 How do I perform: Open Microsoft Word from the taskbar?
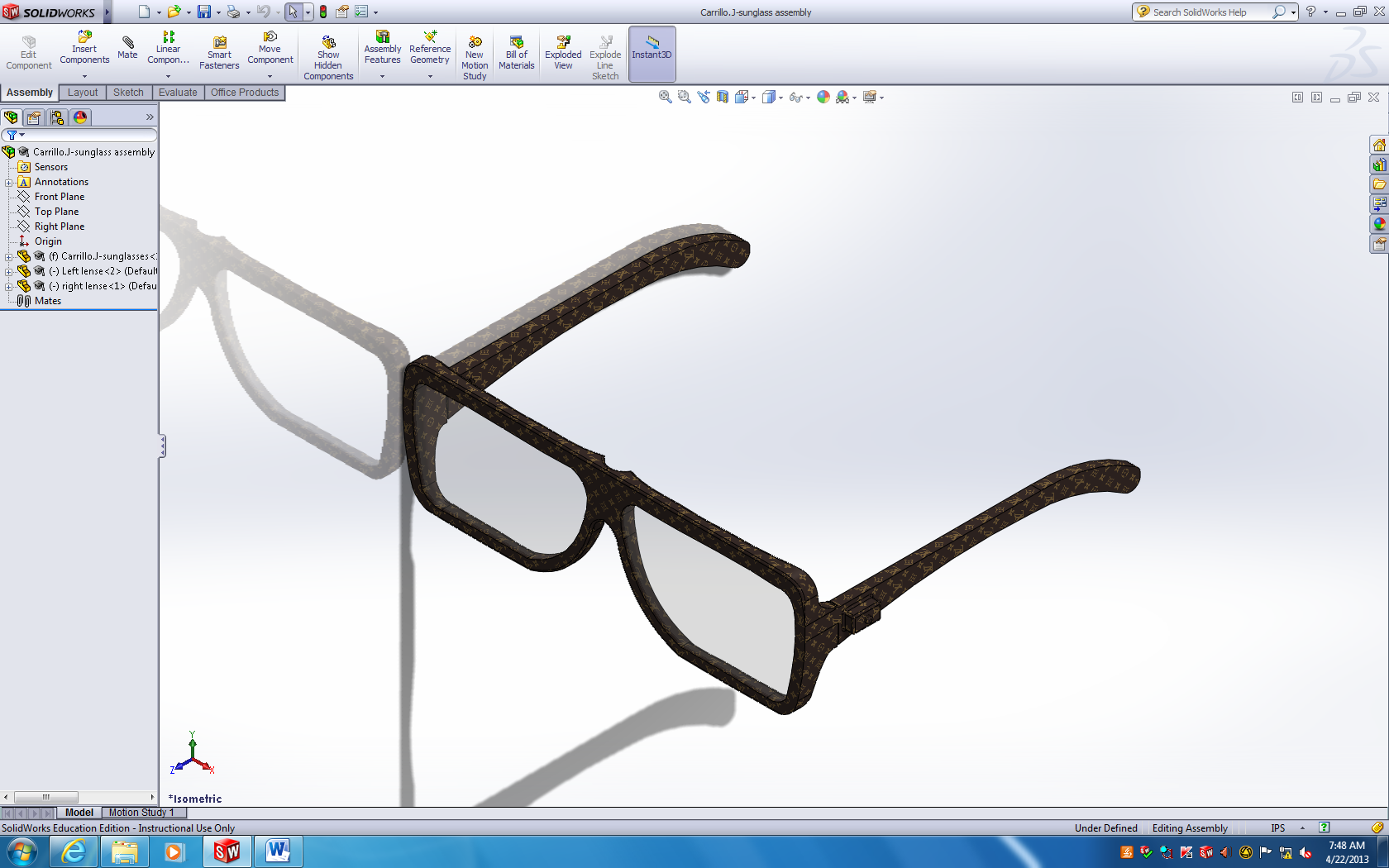pos(278,851)
